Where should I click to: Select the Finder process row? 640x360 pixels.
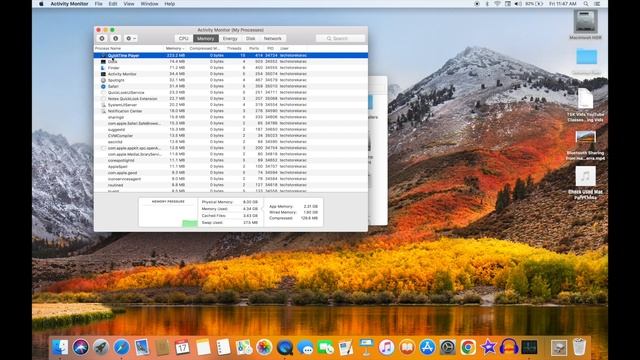pyautogui.click(x=231, y=68)
